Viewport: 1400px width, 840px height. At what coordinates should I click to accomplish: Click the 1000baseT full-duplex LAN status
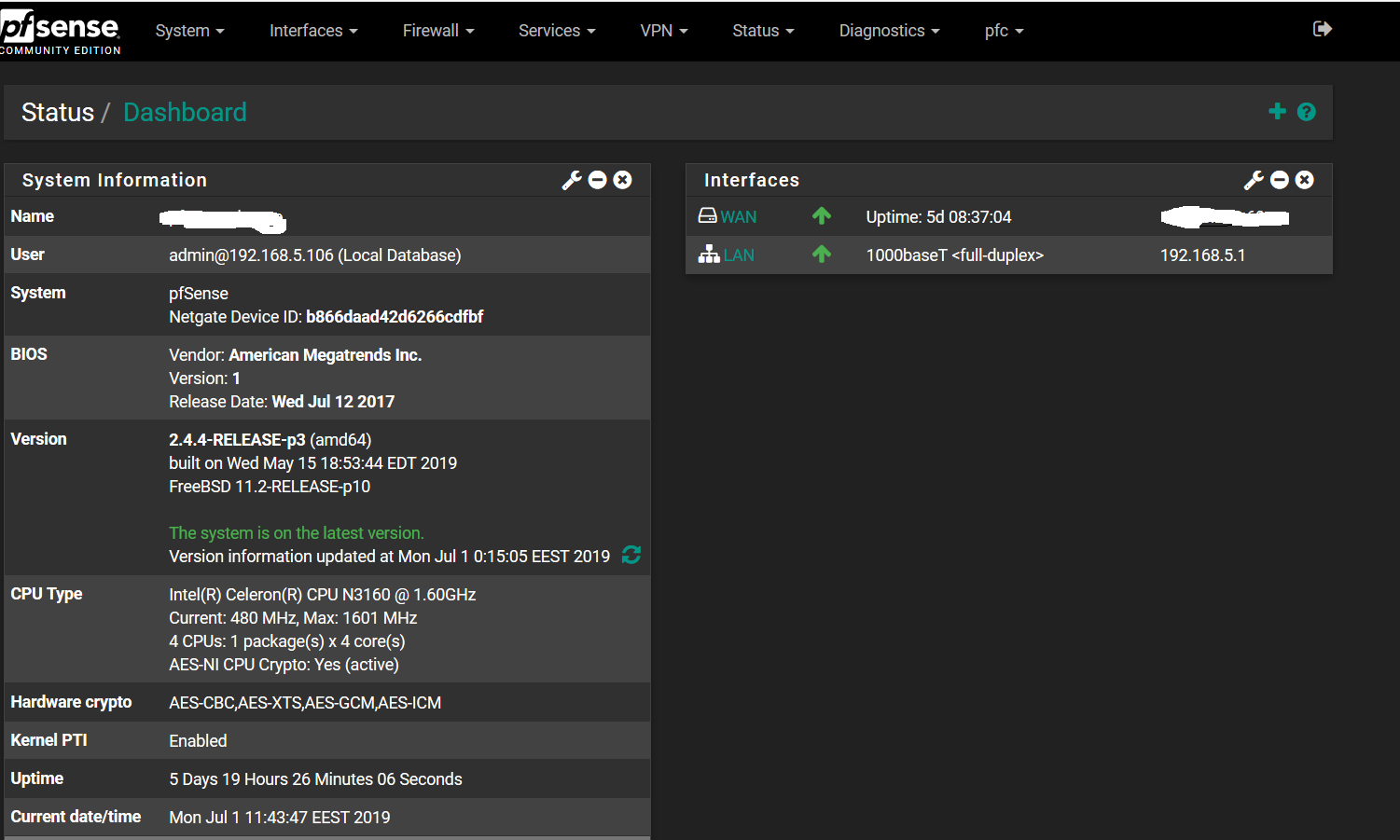954,255
